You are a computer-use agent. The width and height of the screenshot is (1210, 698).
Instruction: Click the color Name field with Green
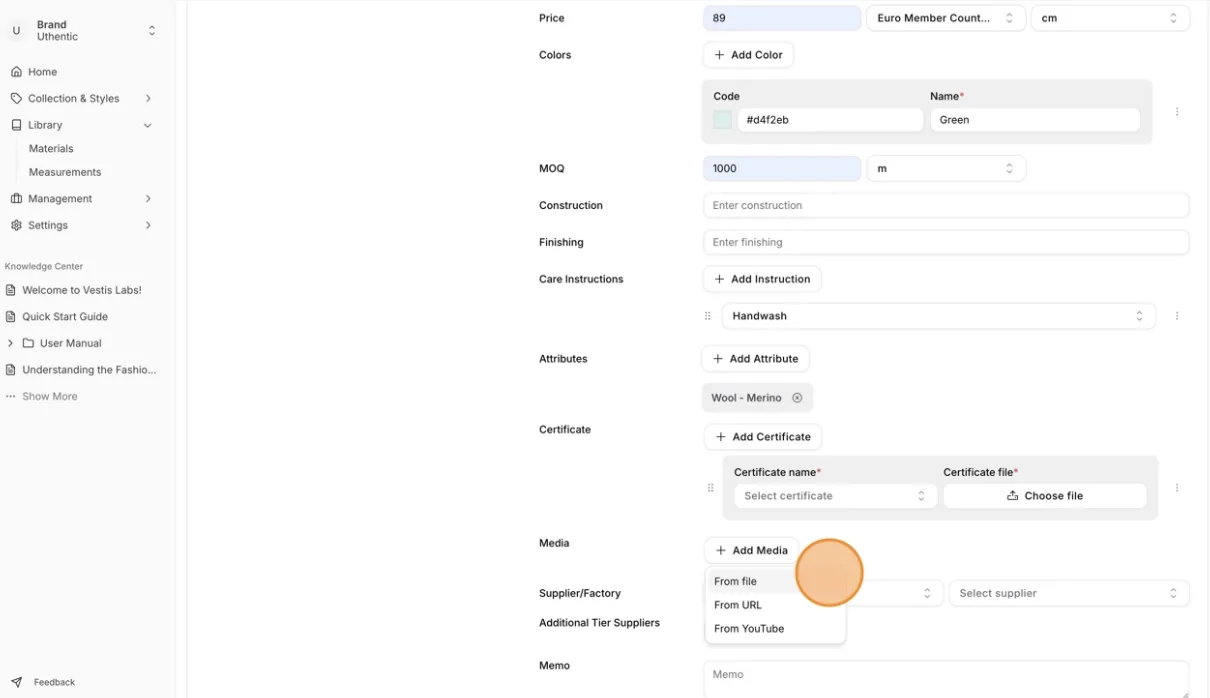[x=1035, y=120]
